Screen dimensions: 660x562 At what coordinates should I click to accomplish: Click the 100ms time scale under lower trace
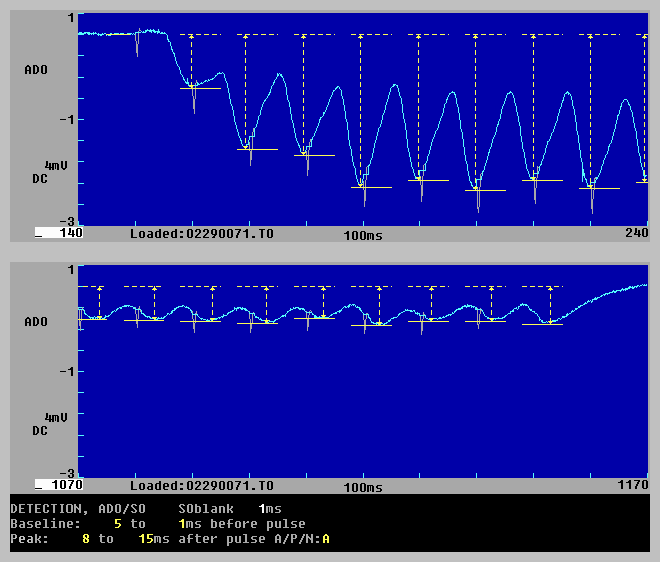pos(363,487)
